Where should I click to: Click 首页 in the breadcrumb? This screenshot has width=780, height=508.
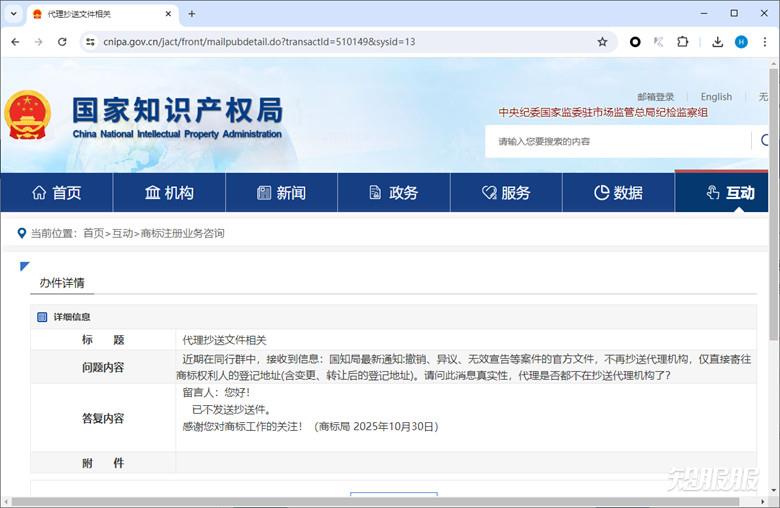click(x=94, y=233)
